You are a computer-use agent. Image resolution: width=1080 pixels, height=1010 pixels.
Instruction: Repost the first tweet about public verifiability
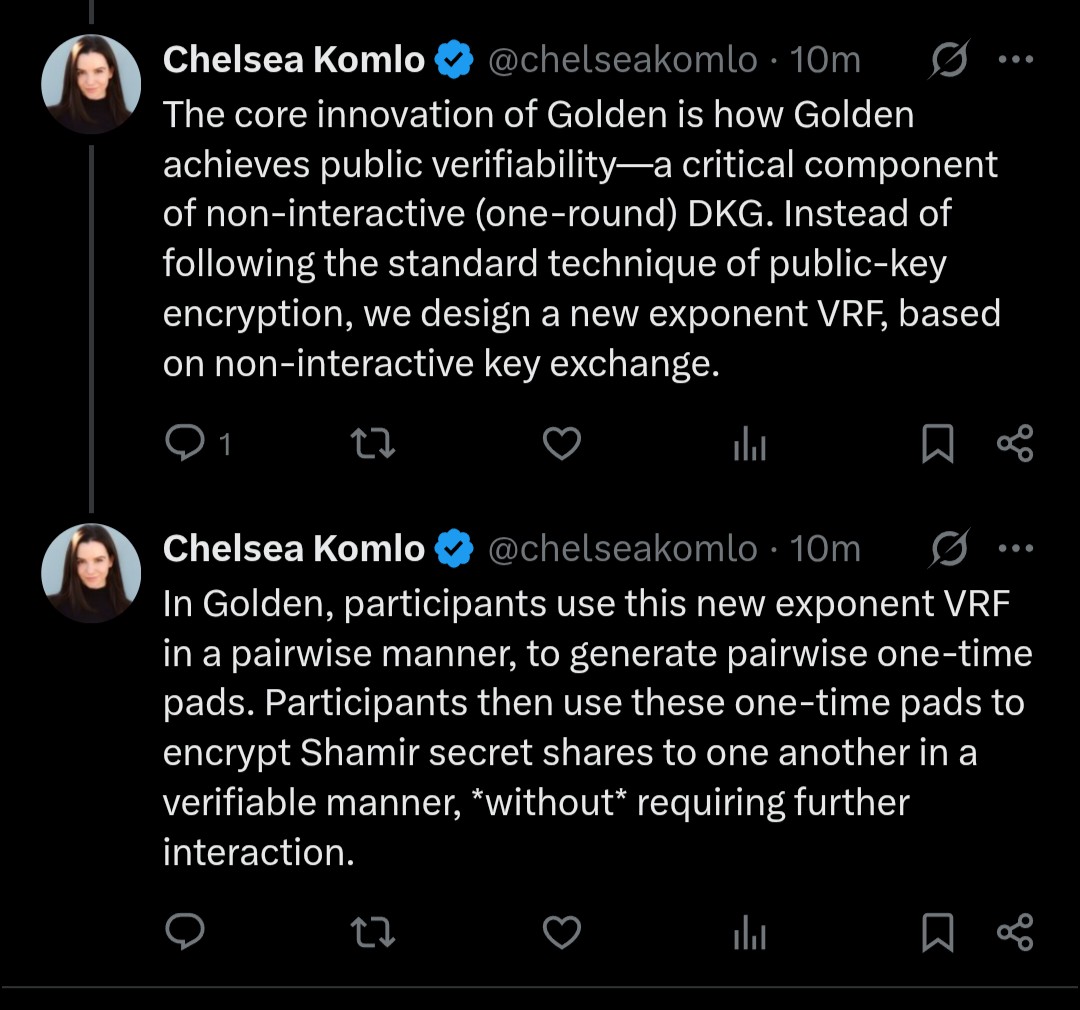(375, 443)
